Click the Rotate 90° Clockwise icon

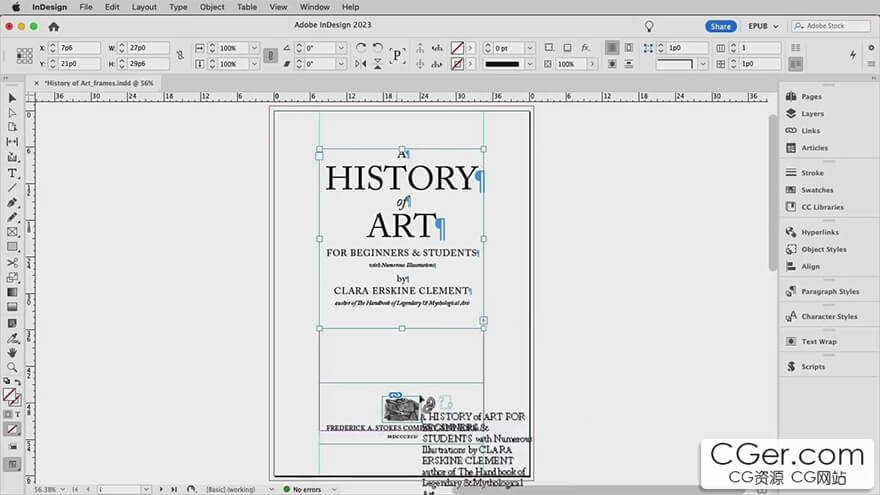[x=361, y=48]
